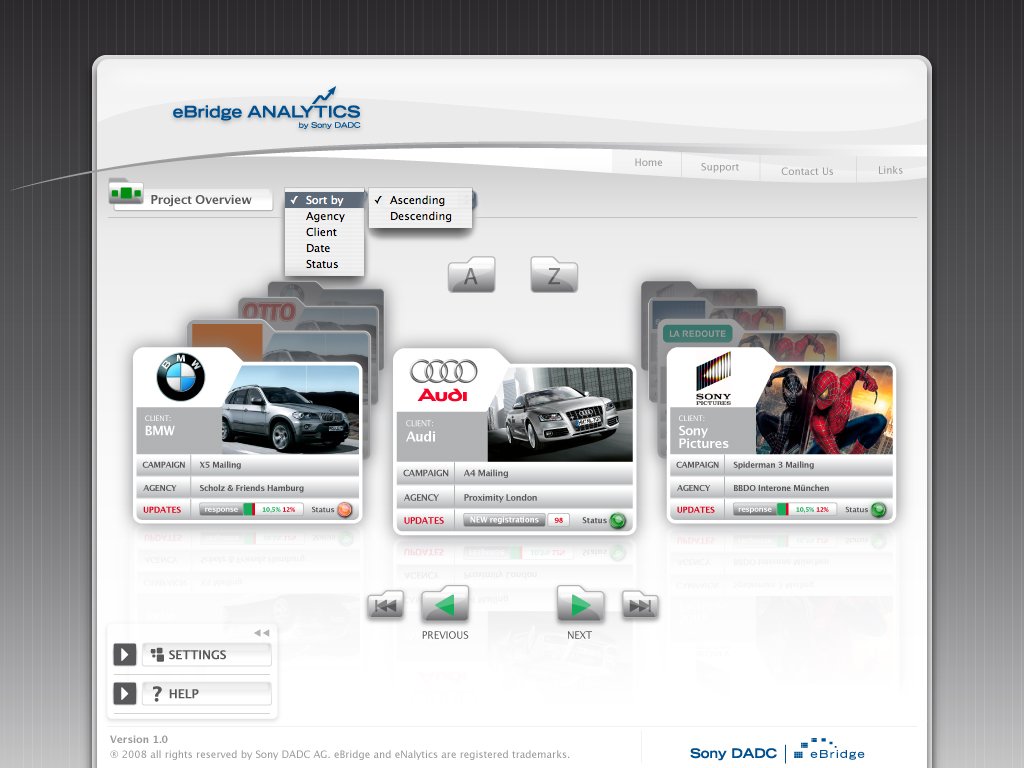Click the eBridge ANALYTICS logo
The height and width of the screenshot is (768, 1024).
pos(266,108)
